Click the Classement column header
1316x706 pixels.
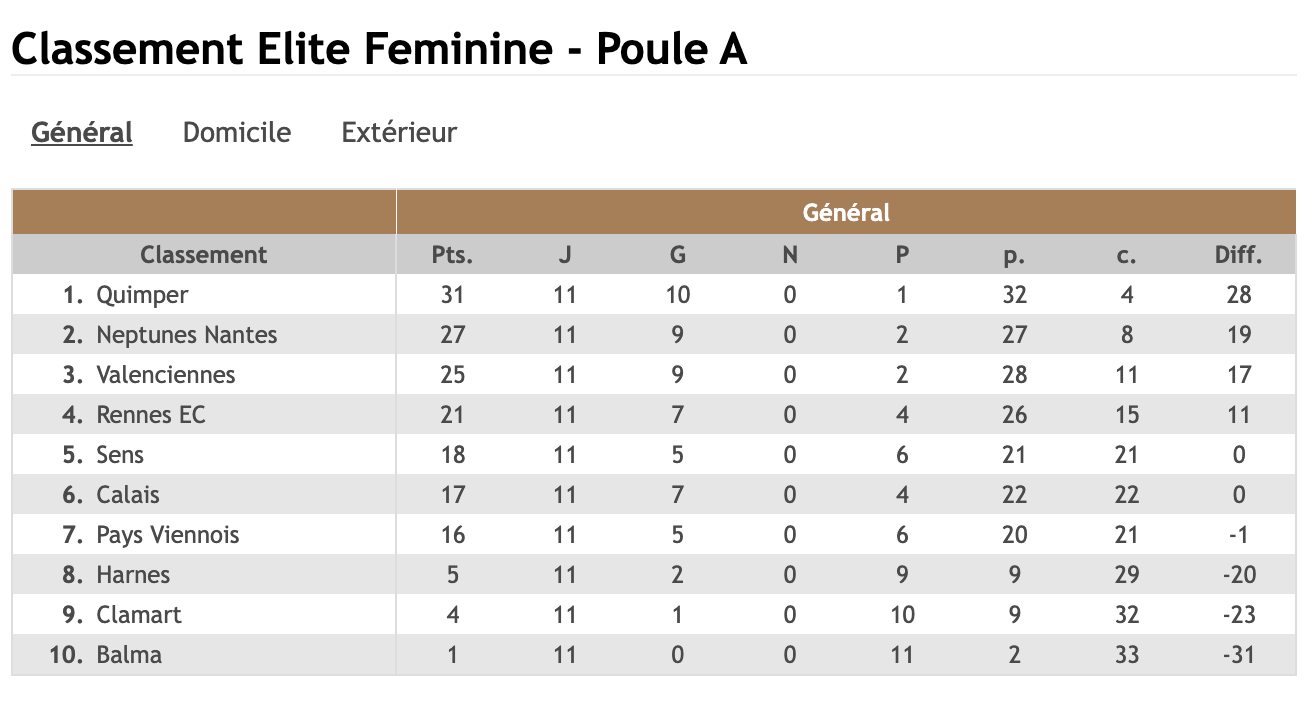coord(204,255)
